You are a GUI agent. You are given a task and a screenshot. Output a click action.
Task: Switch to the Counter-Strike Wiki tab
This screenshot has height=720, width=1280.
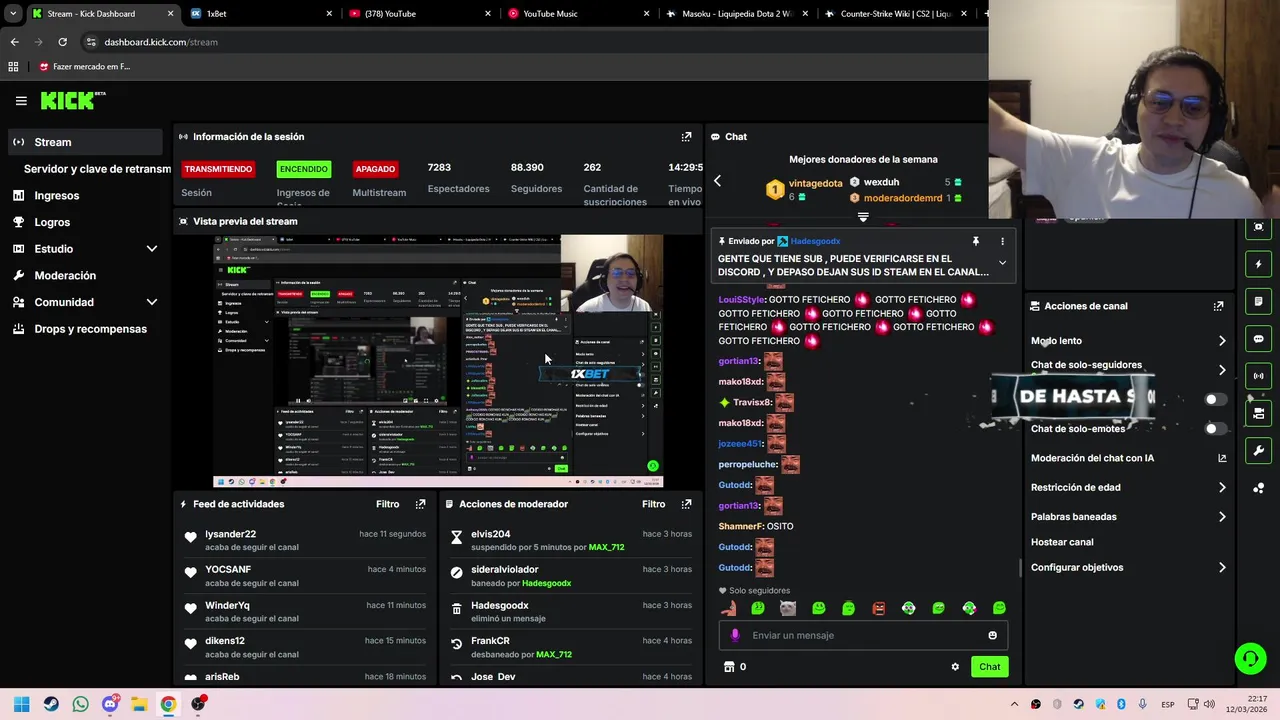pos(895,14)
